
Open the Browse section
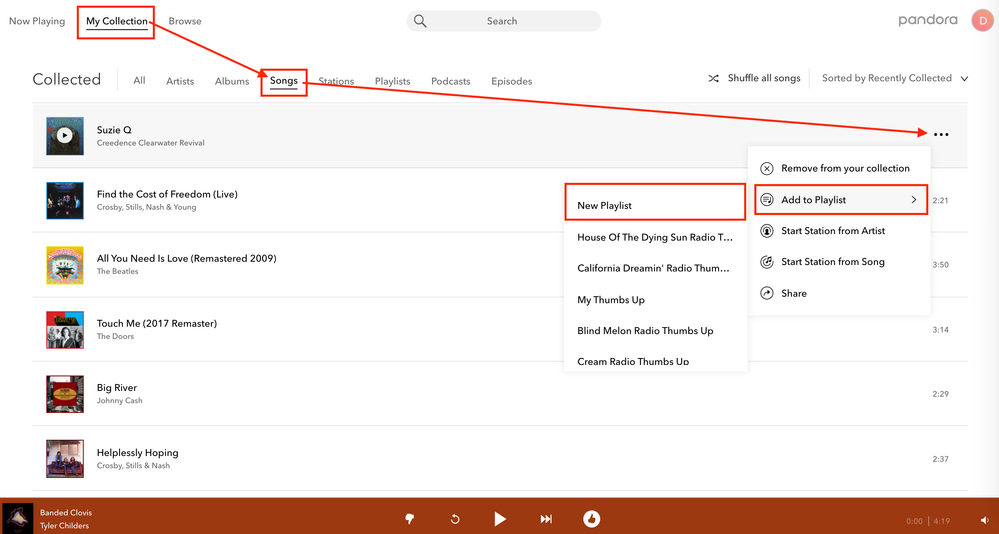coord(185,21)
